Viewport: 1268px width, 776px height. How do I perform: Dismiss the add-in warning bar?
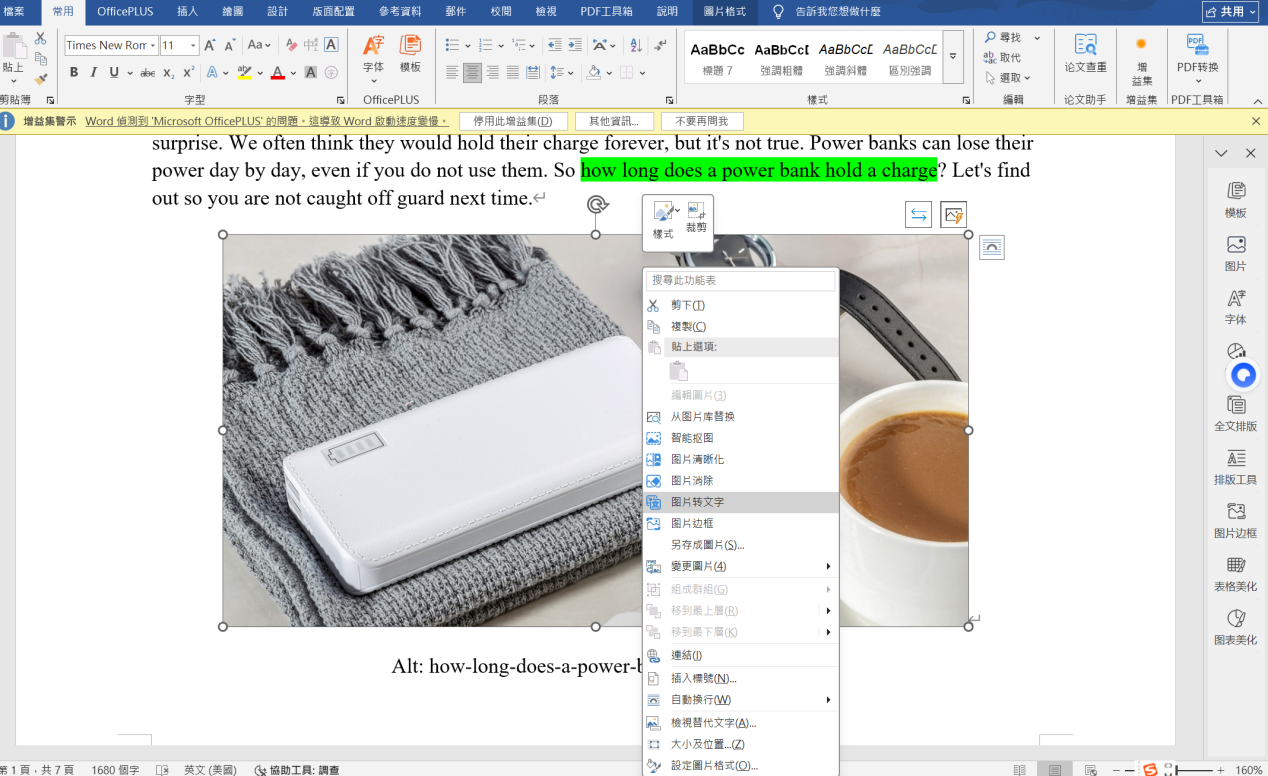[1256, 121]
